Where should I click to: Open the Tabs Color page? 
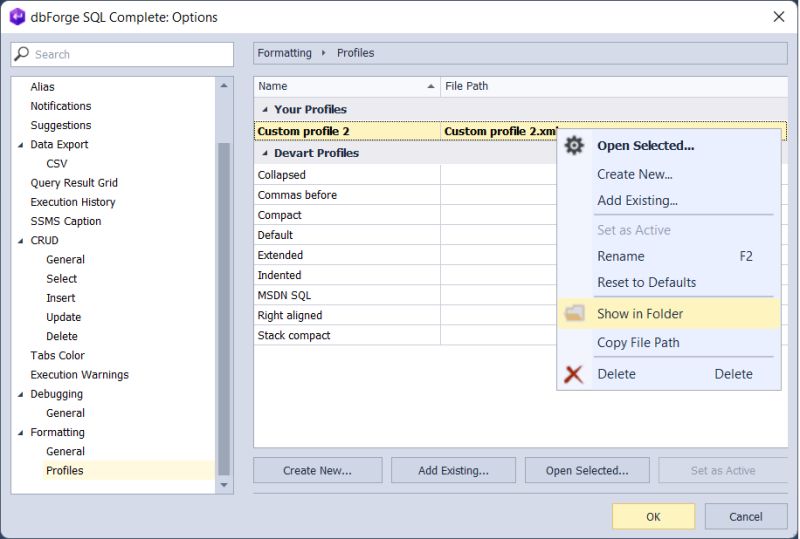point(58,356)
